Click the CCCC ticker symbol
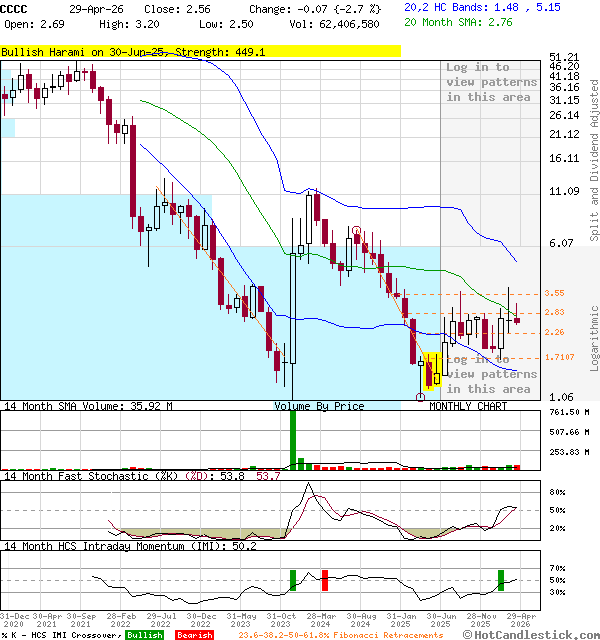This screenshot has width=600, height=640. (15, 7)
